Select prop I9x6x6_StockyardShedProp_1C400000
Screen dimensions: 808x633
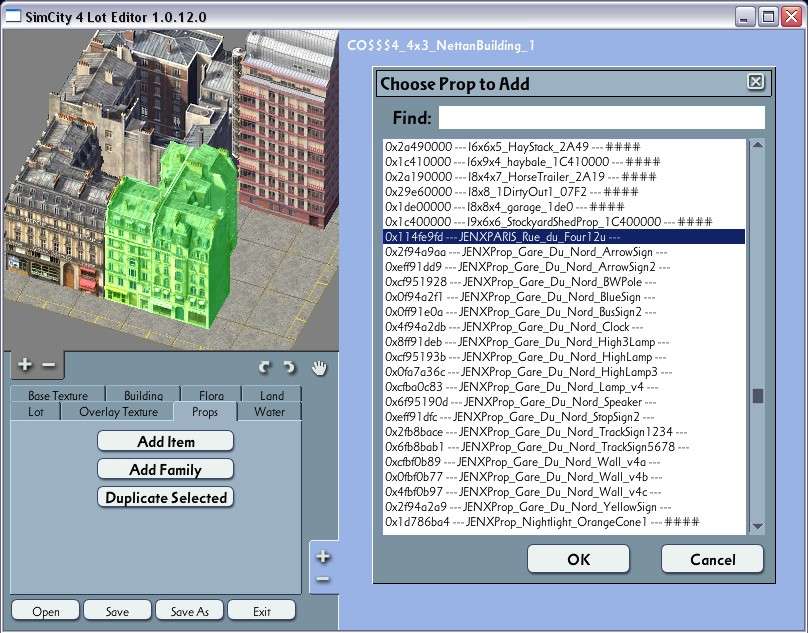coord(564,222)
